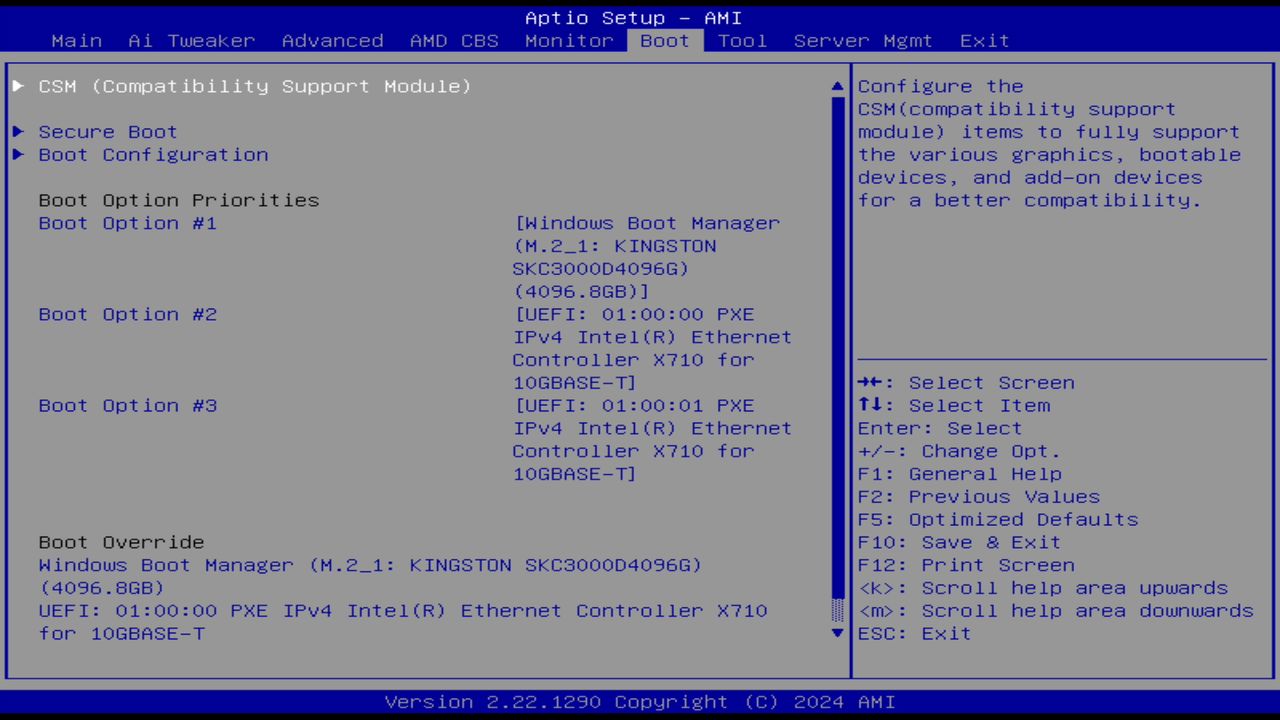The width and height of the screenshot is (1280, 720).
Task: Click the arrow beside CSM entry
Action: pos(18,86)
